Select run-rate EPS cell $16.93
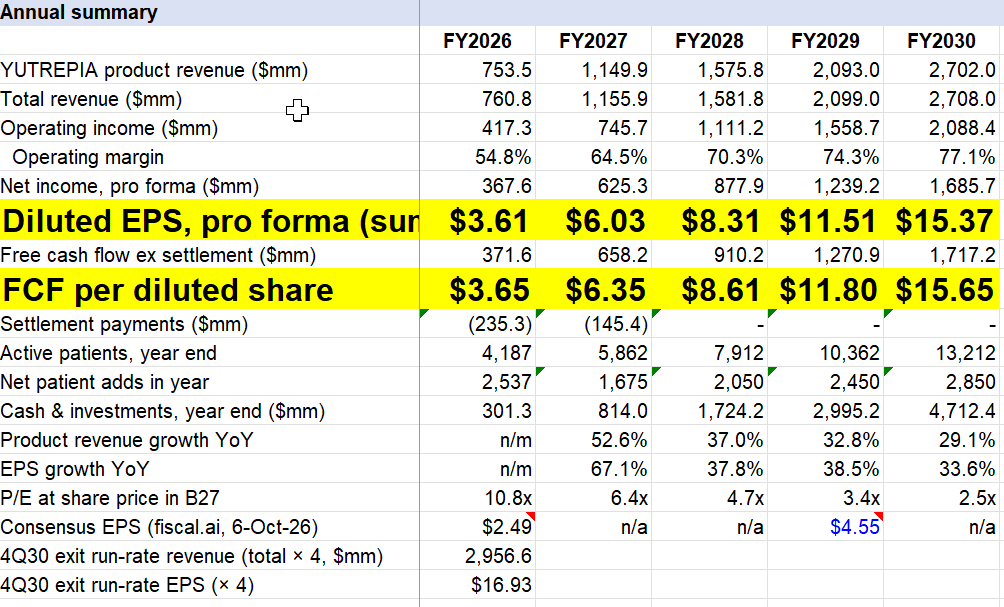 point(478,585)
